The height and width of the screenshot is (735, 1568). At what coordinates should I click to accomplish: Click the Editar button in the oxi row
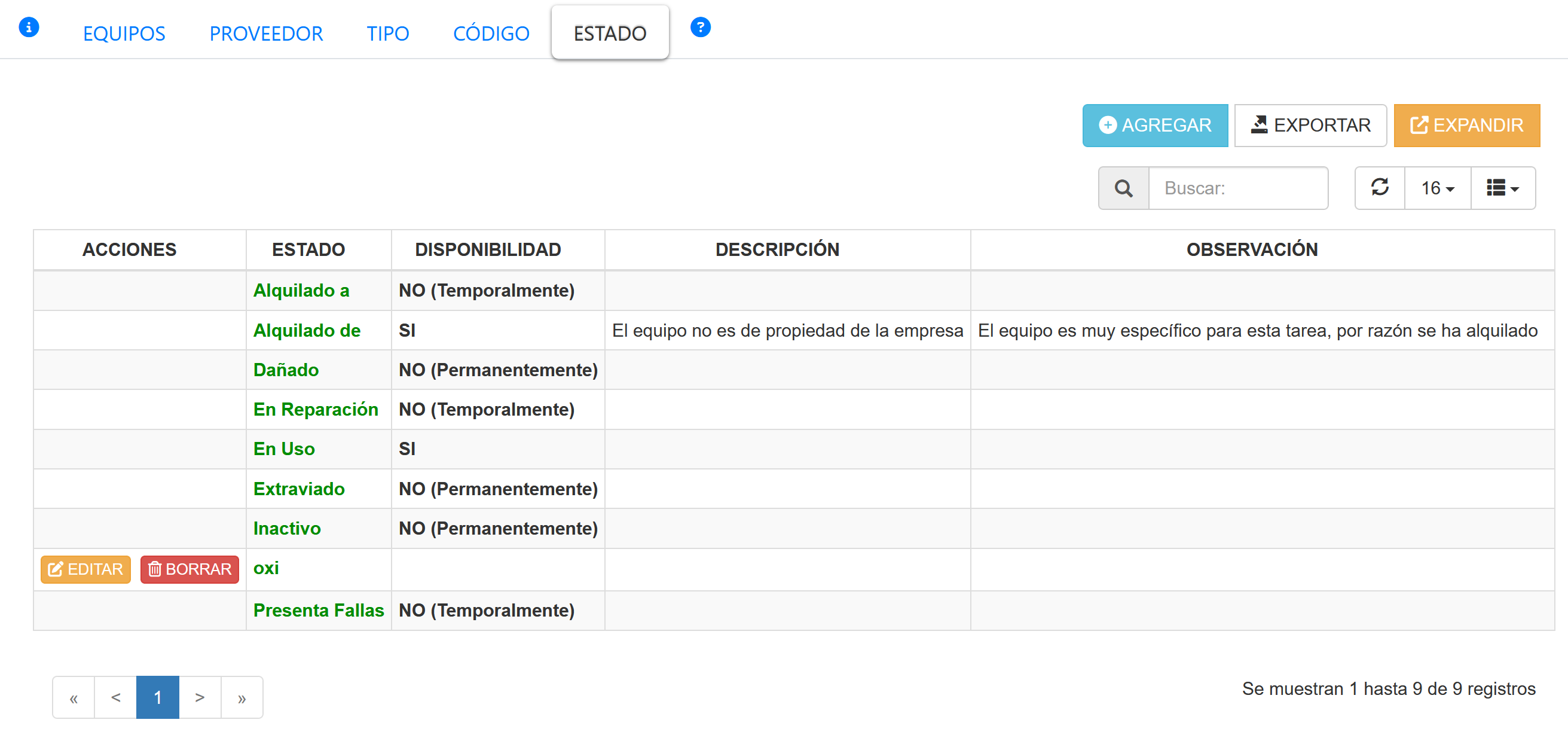[x=86, y=569]
